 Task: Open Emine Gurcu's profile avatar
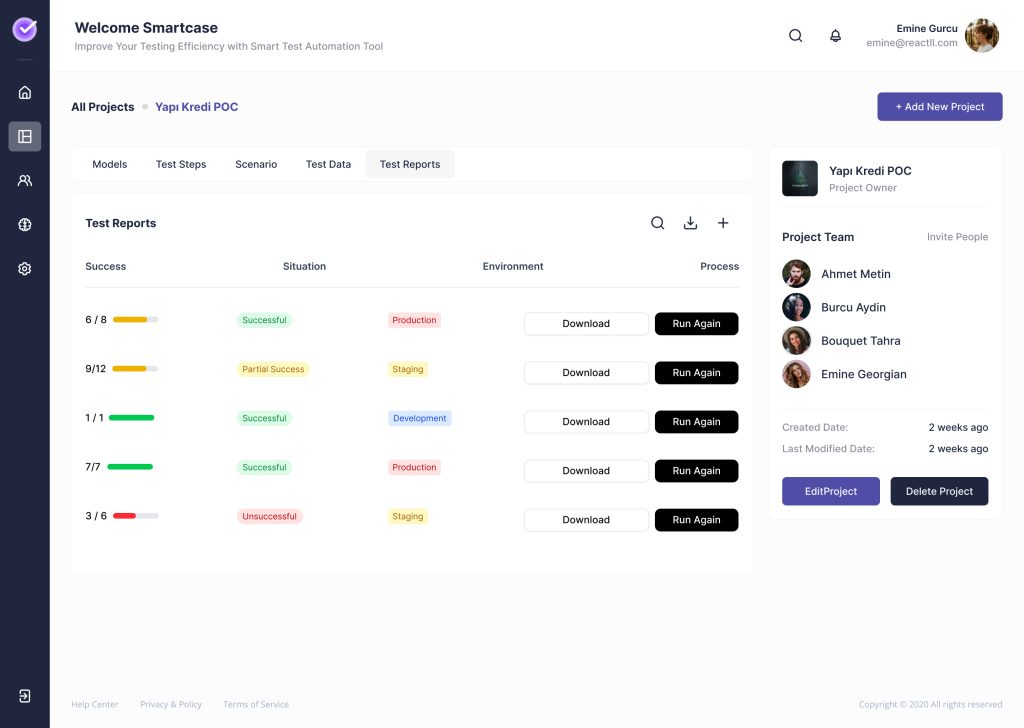(x=981, y=36)
